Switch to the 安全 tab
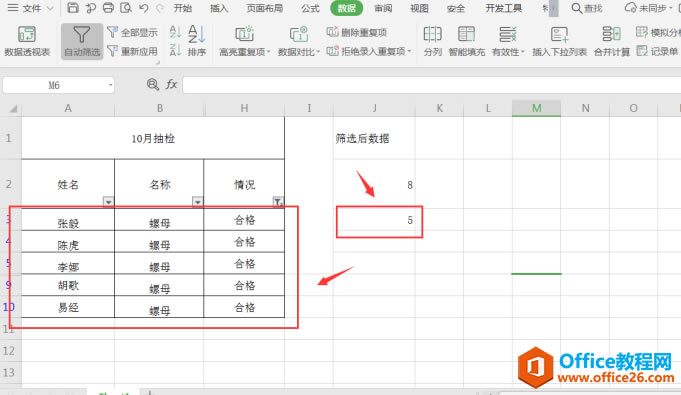This screenshot has width=681, height=395. click(x=456, y=8)
